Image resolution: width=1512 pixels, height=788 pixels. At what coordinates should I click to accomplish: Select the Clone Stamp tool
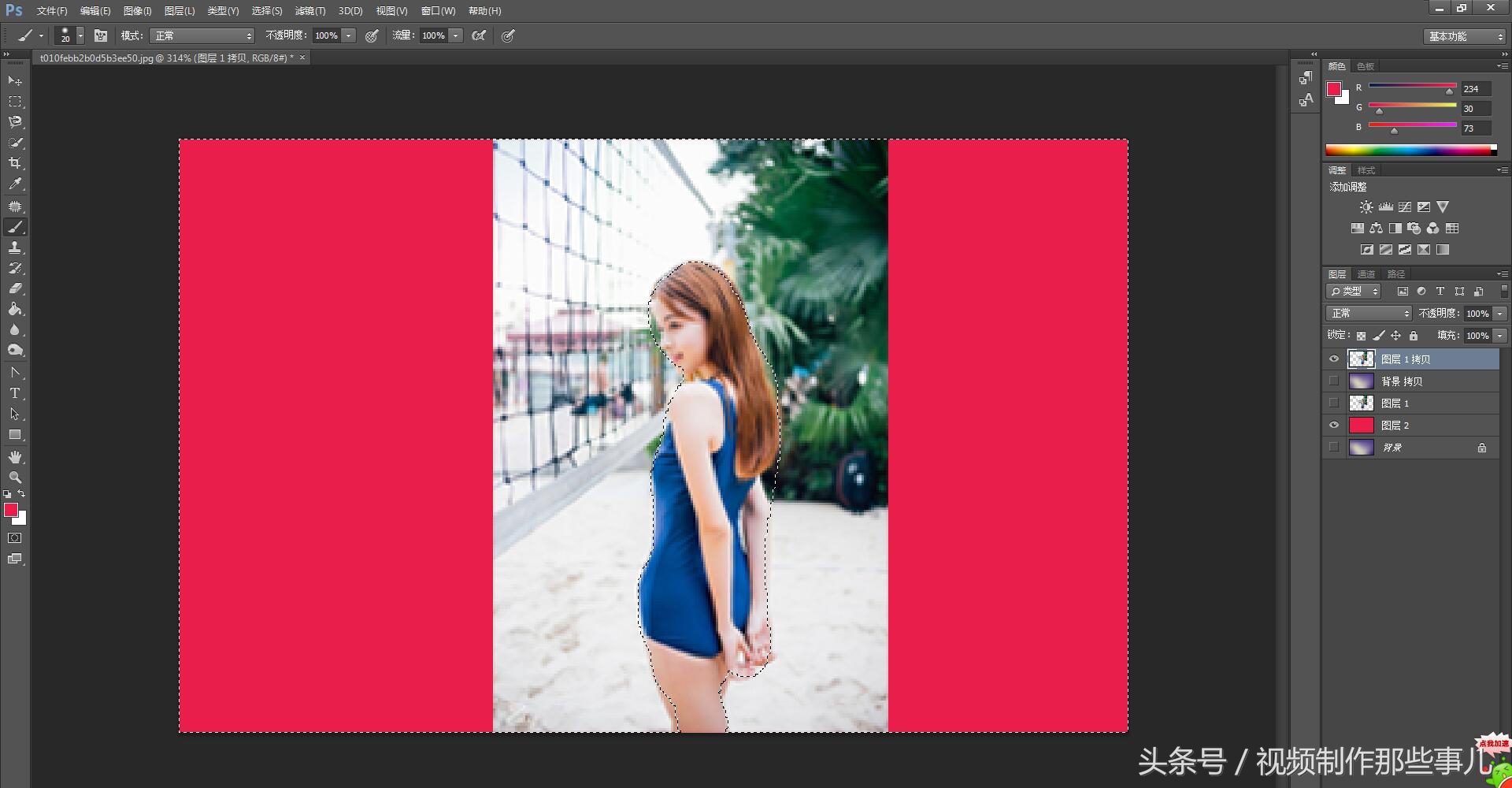[x=15, y=247]
